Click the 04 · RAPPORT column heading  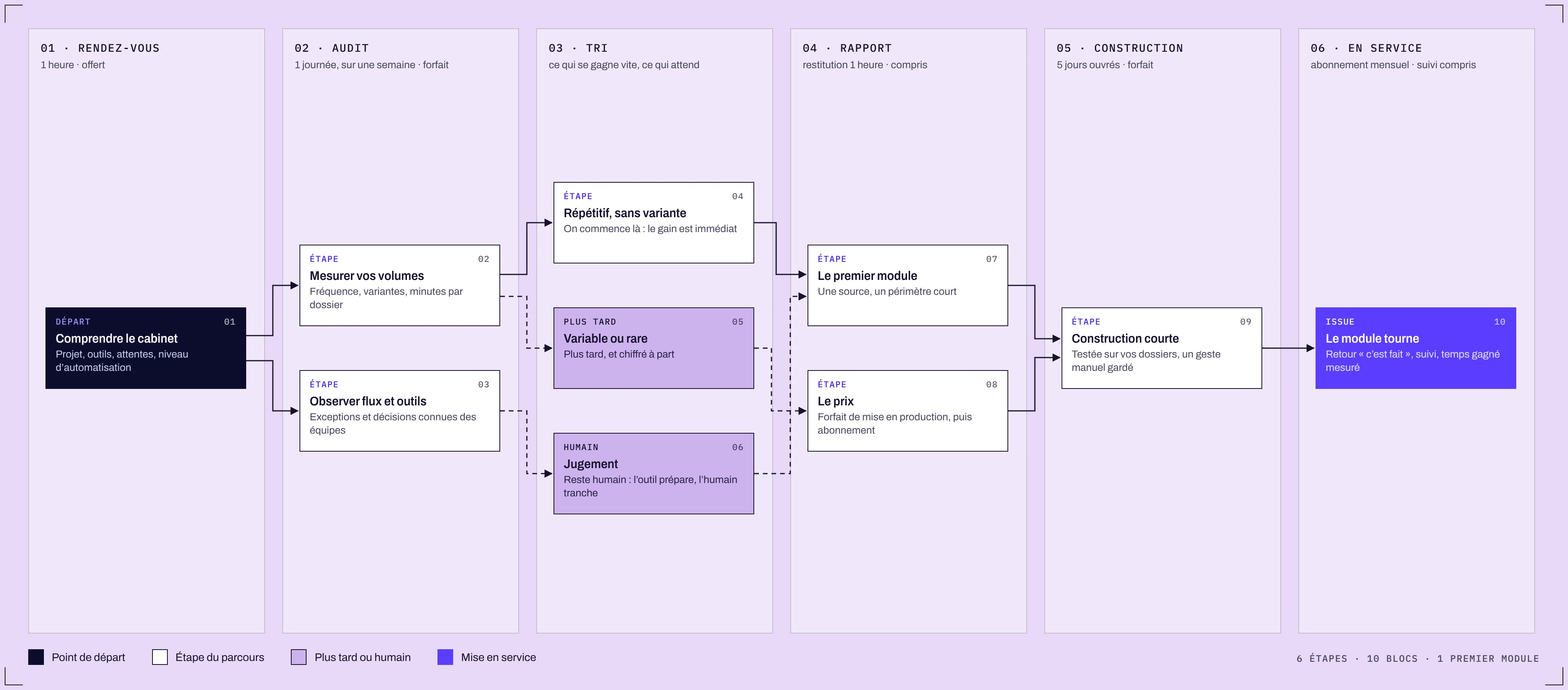pos(847,48)
